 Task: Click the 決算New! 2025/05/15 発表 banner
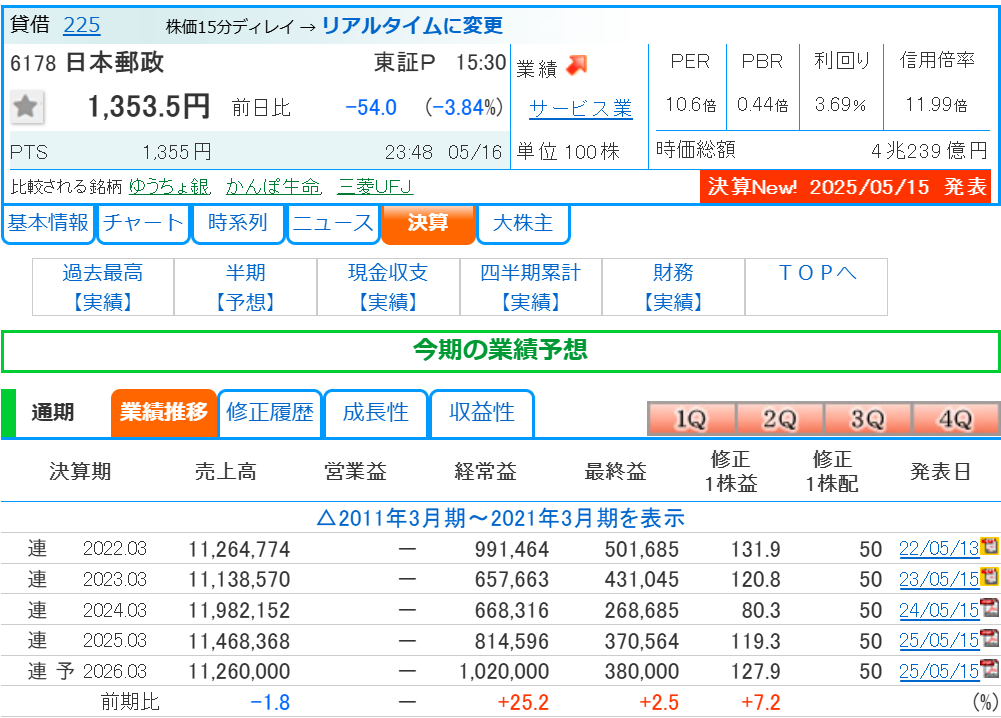coord(846,187)
